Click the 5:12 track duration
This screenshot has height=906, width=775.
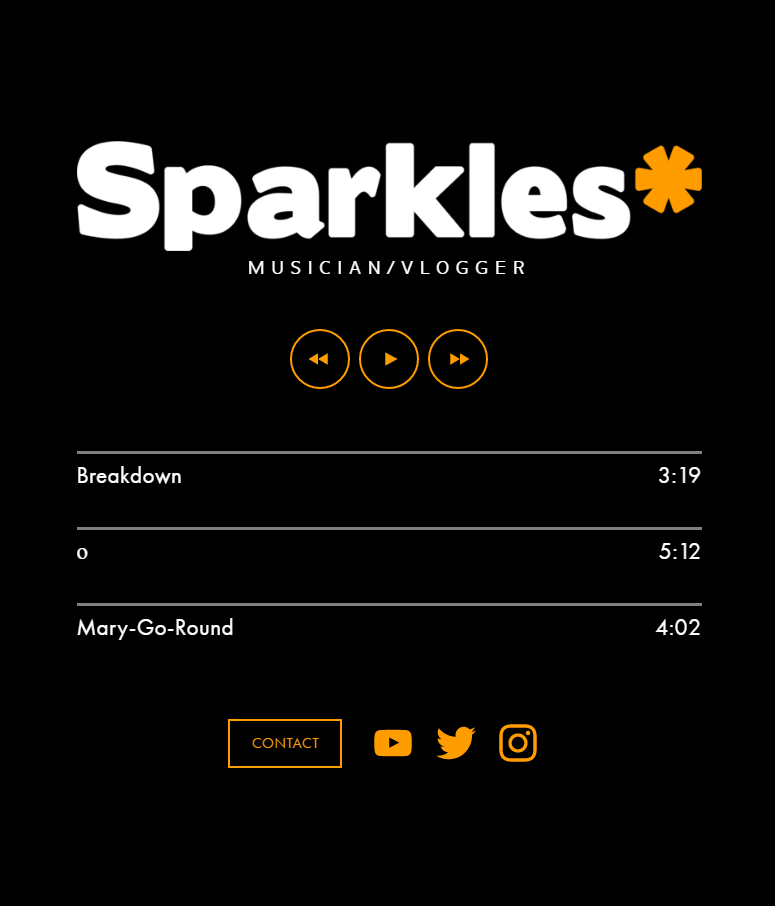(680, 552)
